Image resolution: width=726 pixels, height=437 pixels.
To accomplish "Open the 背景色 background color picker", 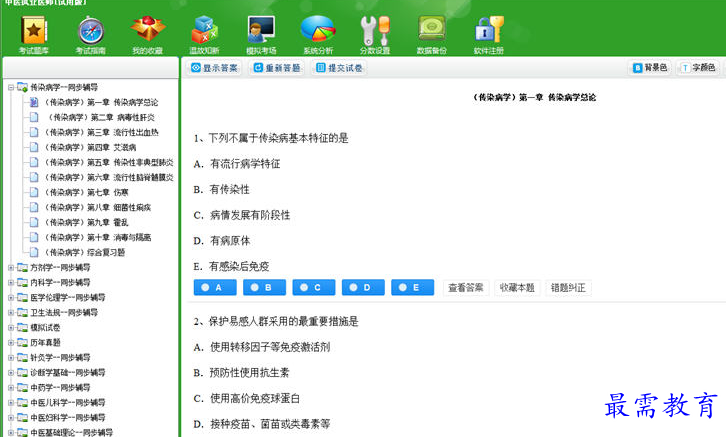I will (x=650, y=68).
